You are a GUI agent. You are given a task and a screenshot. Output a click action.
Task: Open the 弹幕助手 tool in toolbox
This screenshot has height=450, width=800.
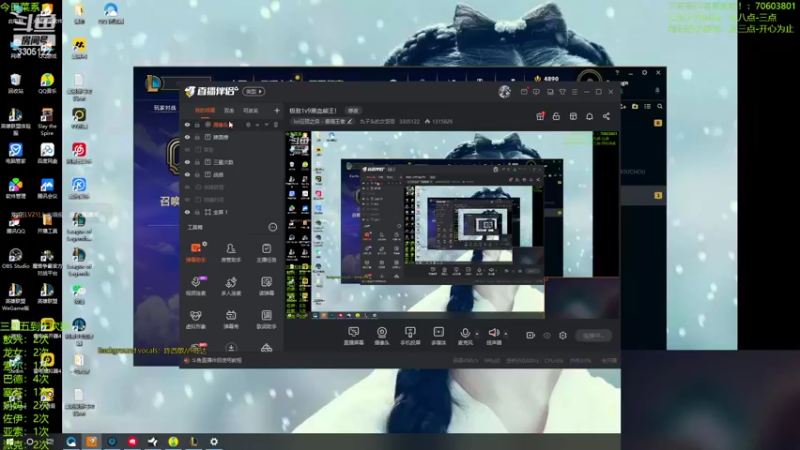[195, 253]
